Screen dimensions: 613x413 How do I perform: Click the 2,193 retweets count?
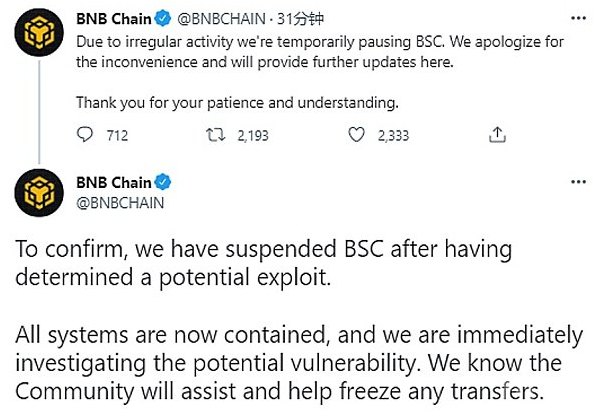pyautogui.click(x=253, y=136)
